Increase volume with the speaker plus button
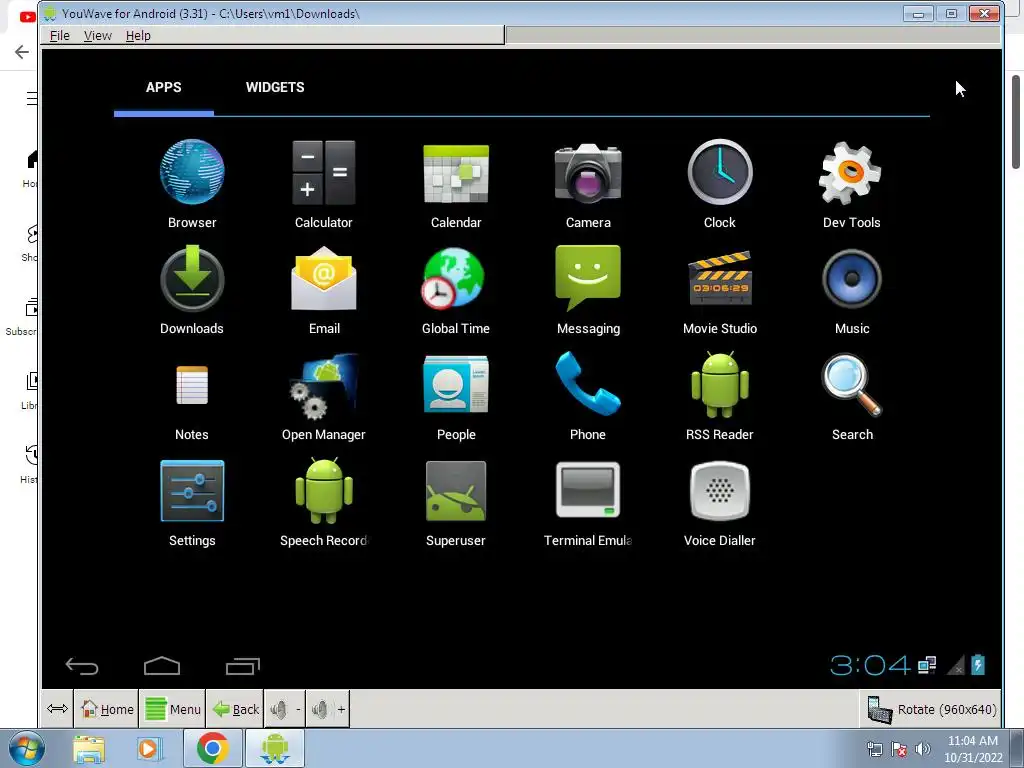Viewport: 1024px width, 768px height. click(x=328, y=709)
